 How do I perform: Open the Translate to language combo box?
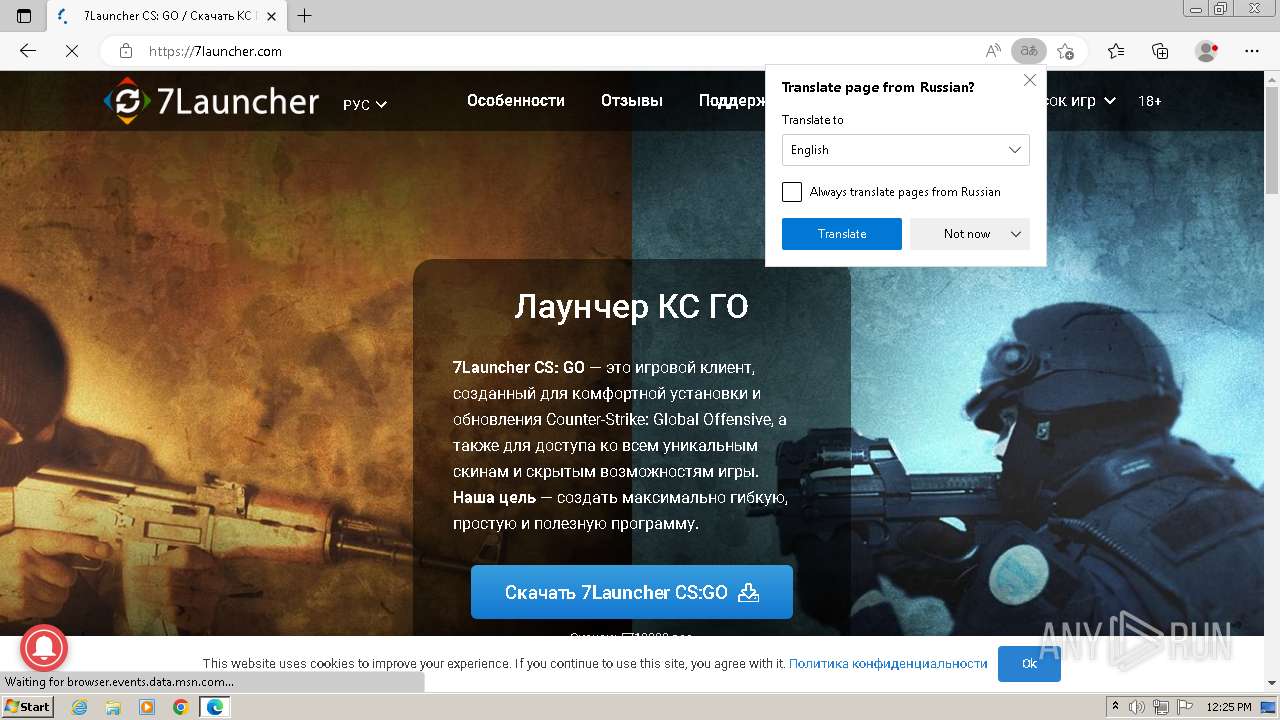coord(905,150)
